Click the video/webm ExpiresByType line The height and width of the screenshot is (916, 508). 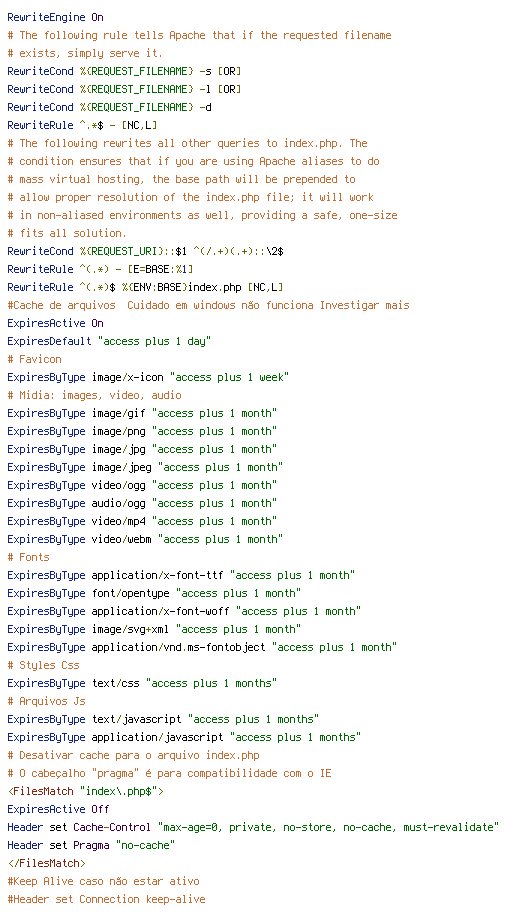[x=145, y=539]
